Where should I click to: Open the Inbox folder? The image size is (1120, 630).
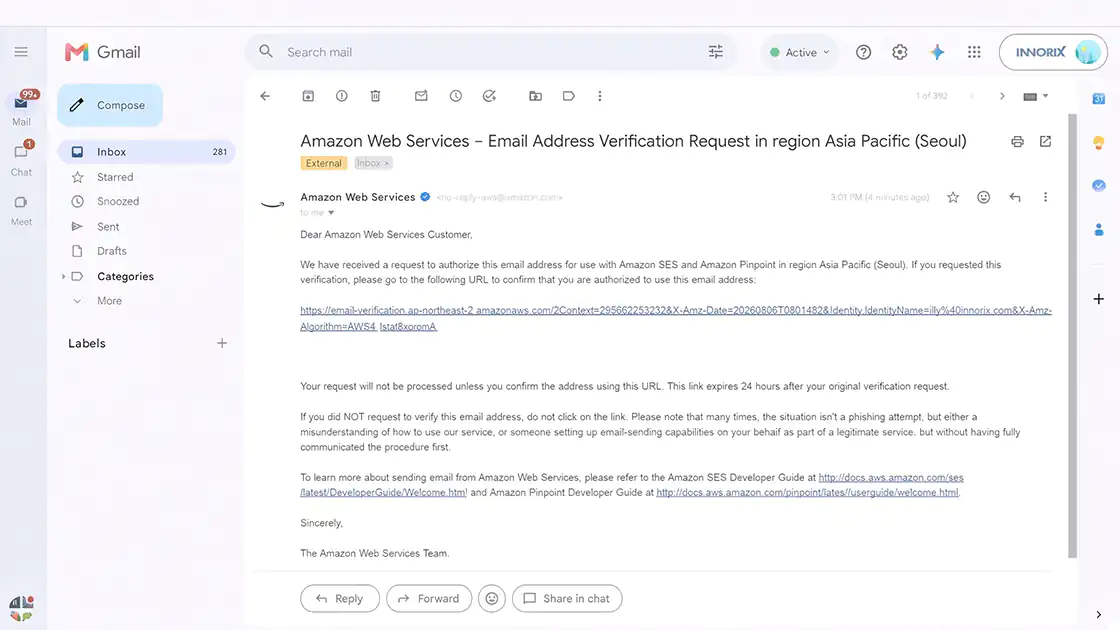[146, 151]
